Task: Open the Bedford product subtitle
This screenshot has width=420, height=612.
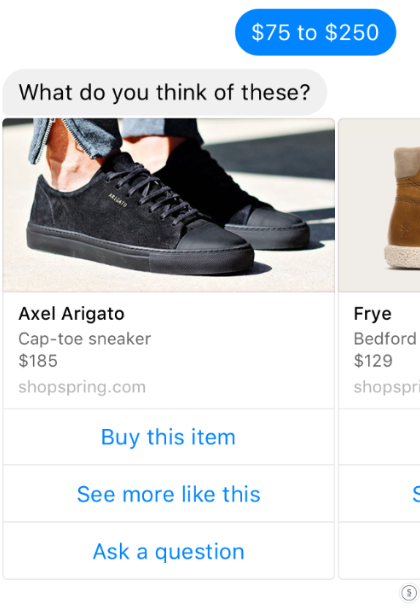Action: tap(385, 339)
